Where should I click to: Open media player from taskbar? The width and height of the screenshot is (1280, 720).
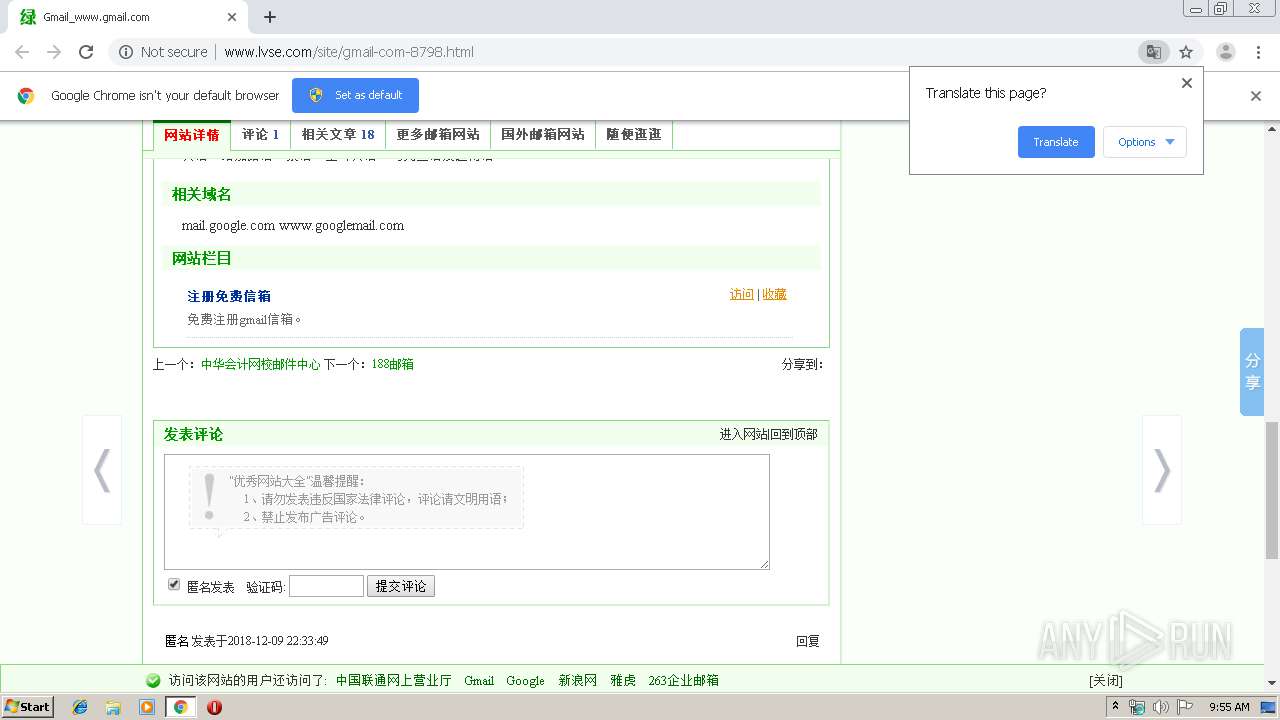tap(147, 707)
